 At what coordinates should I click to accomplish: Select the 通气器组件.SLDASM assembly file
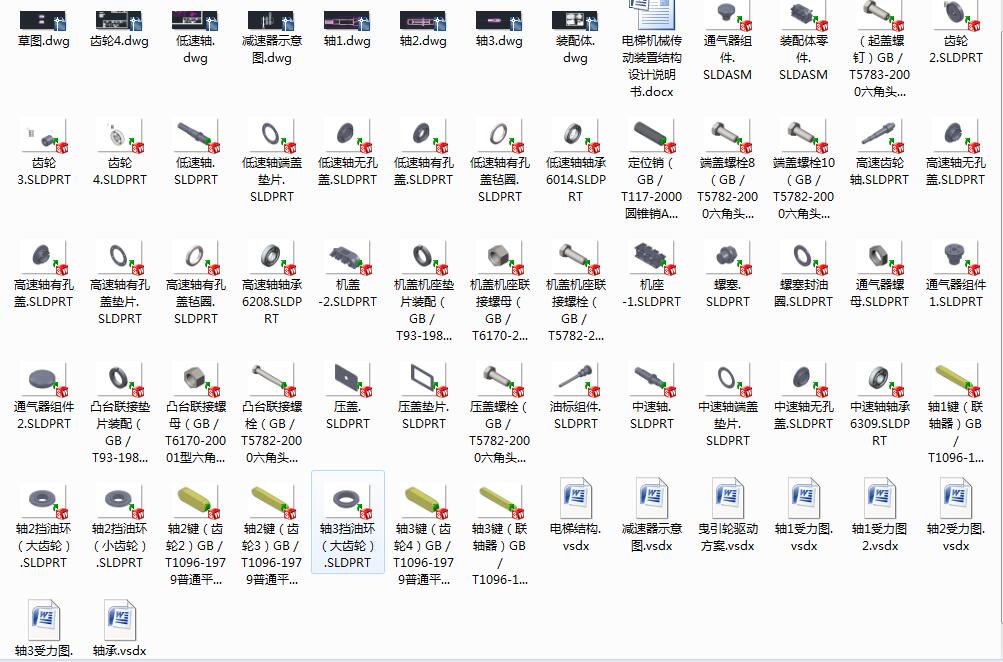click(x=726, y=25)
